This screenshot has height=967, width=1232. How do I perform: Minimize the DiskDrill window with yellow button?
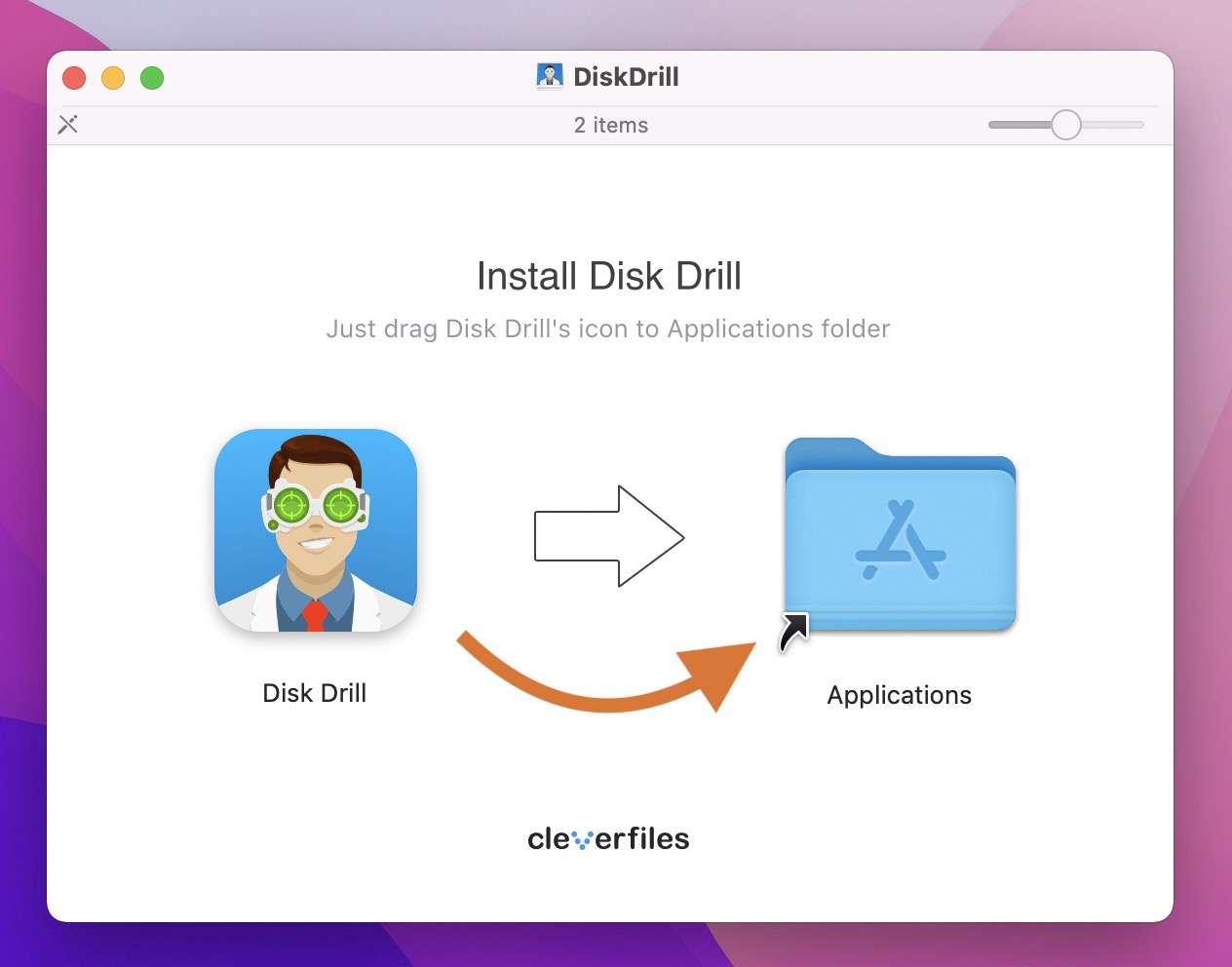tap(113, 78)
